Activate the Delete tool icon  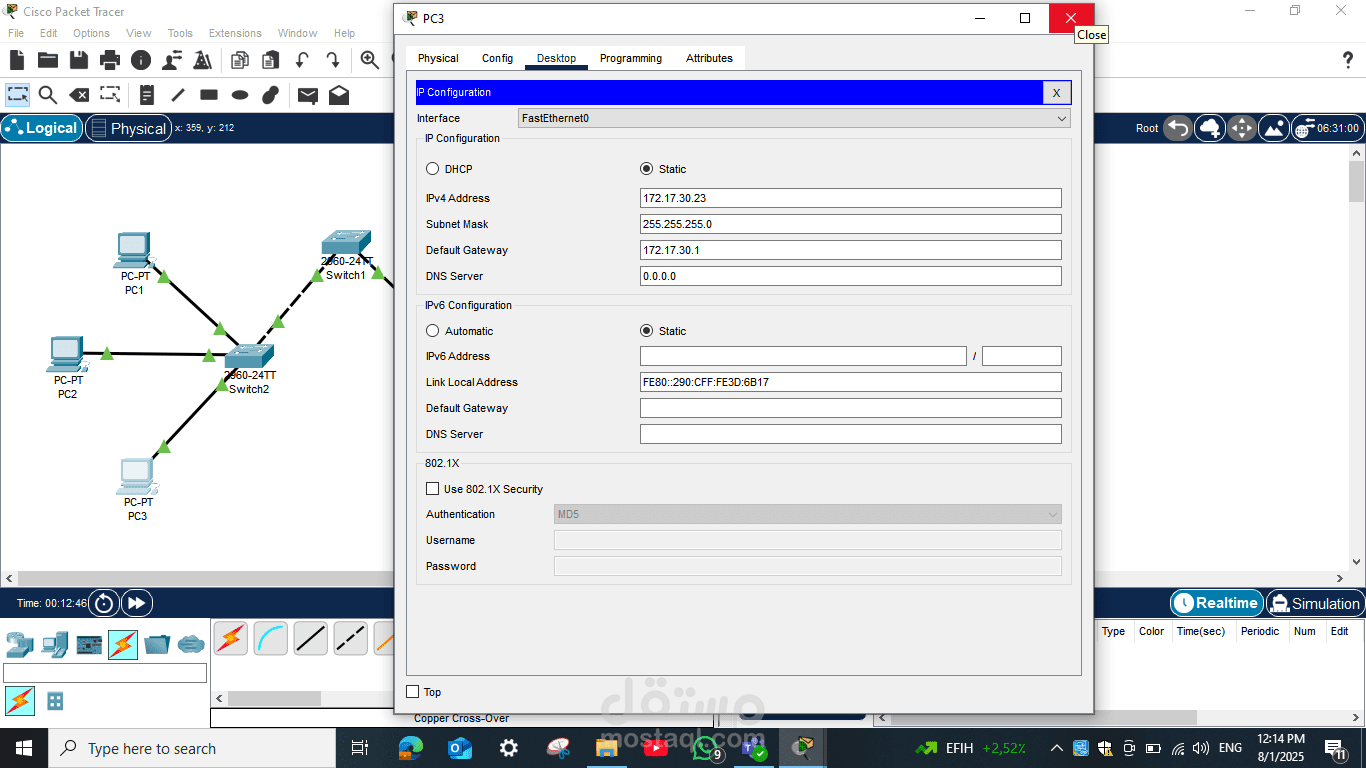click(79, 95)
